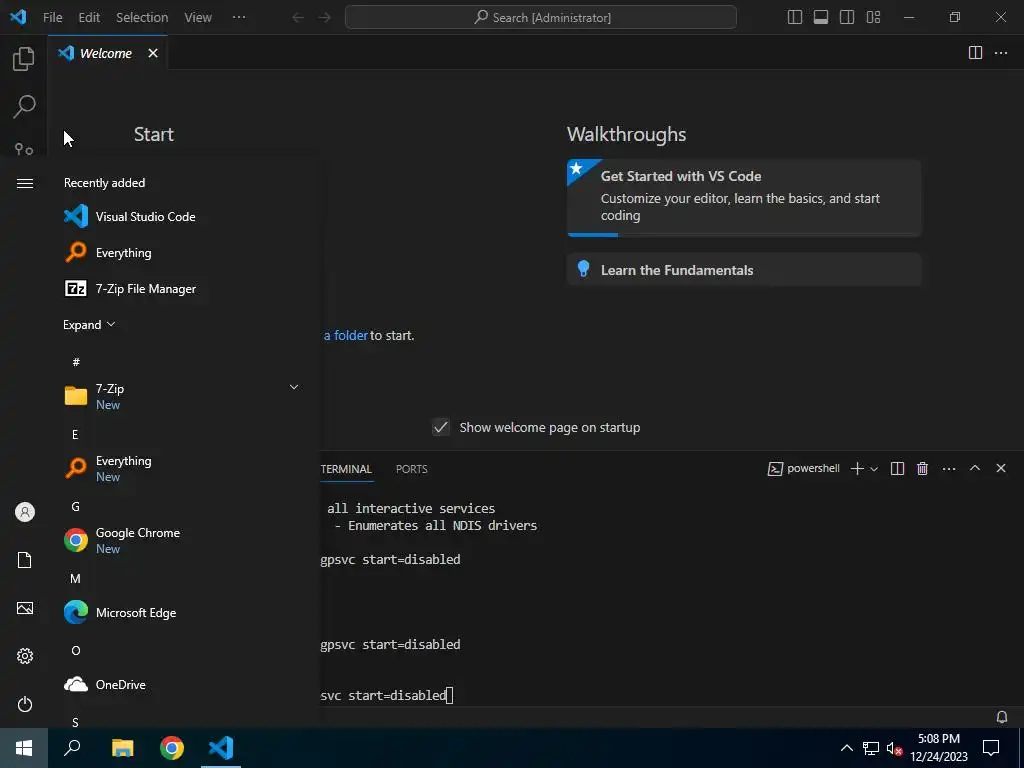The image size is (1024, 768).
Task: Maximize terminal panel with up chevron
Action: 974,468
